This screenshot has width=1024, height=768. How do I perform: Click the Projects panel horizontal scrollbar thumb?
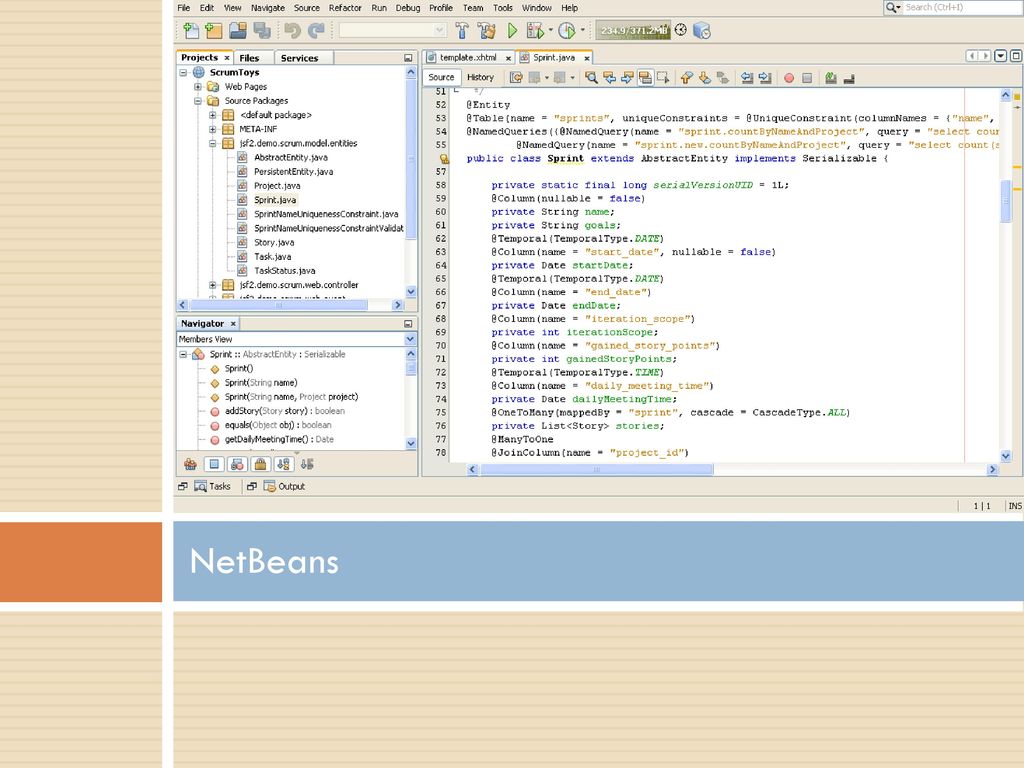tap(279, 305)
